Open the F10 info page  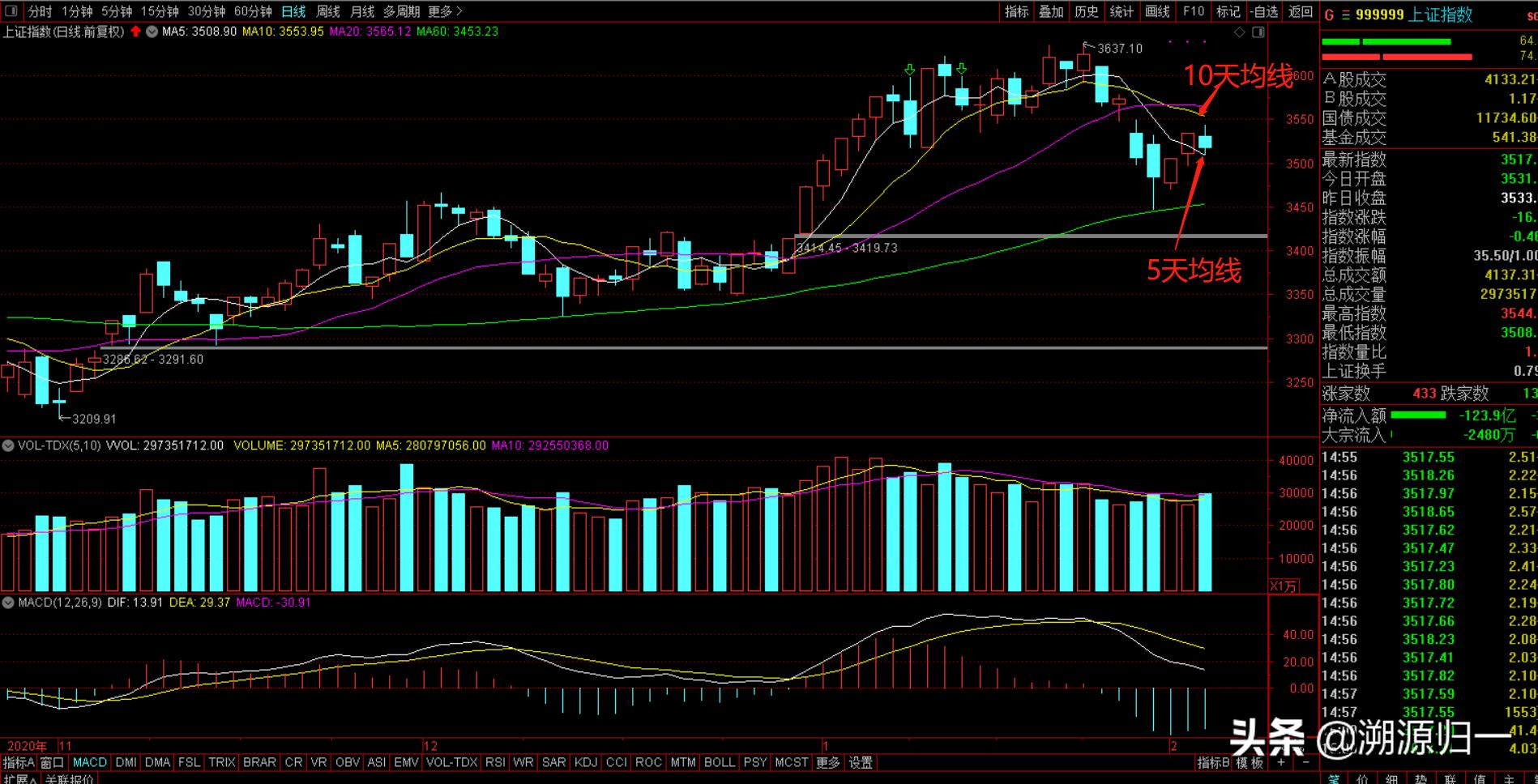point(1194,11)
